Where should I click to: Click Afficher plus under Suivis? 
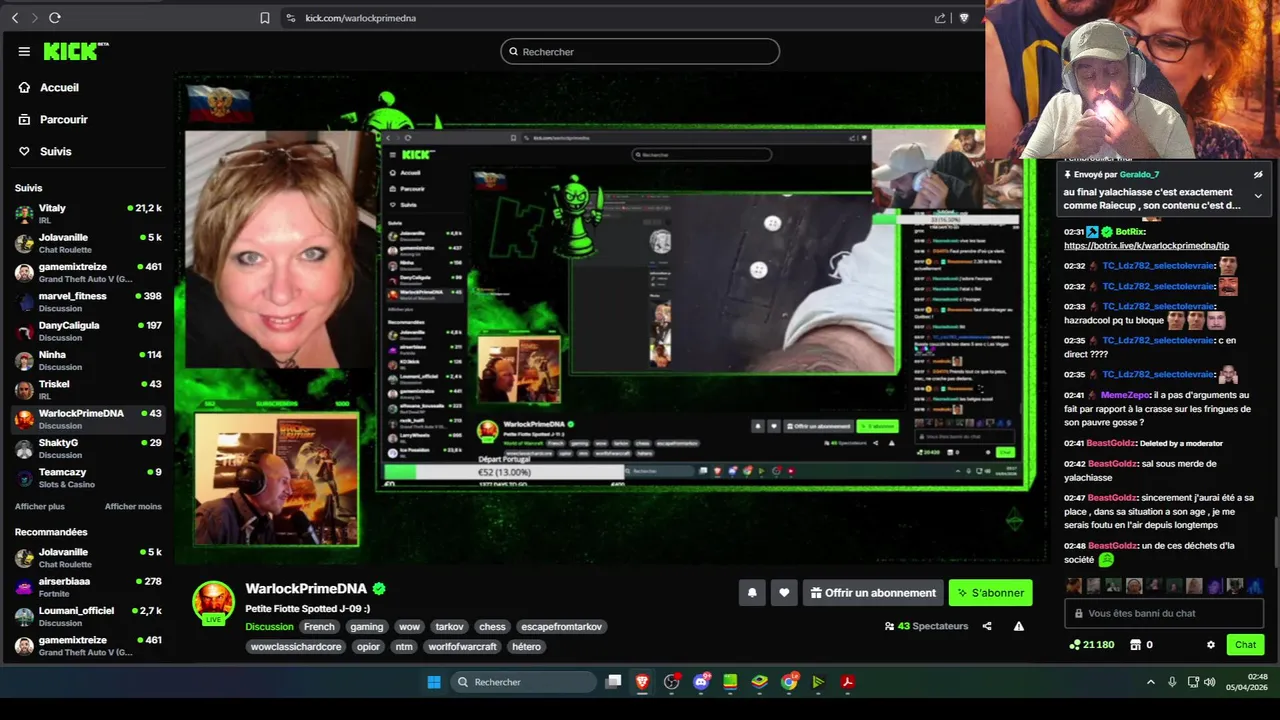(x=40, y=506)
